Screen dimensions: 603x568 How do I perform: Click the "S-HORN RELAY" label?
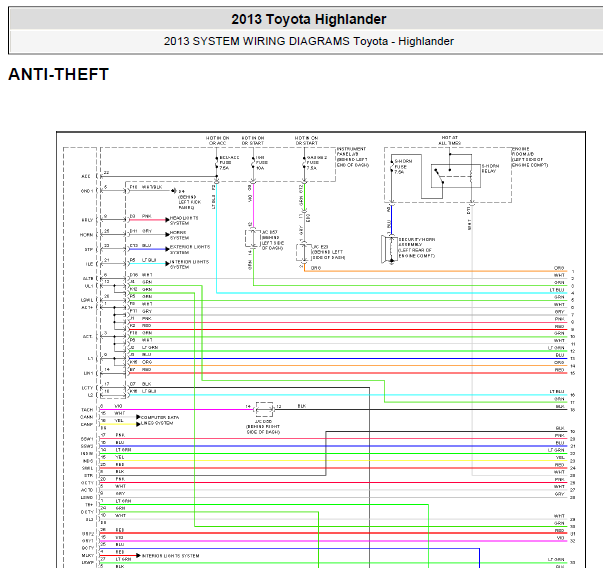pos(490,168)
